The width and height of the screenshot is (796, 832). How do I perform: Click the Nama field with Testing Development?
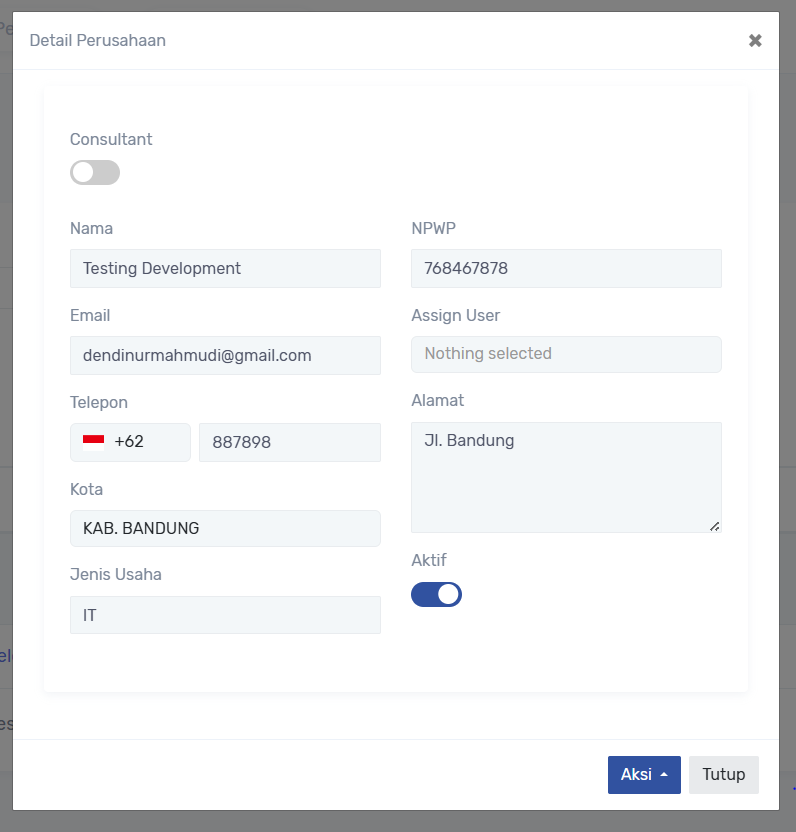pyautogui.click(x=225, y=268)
